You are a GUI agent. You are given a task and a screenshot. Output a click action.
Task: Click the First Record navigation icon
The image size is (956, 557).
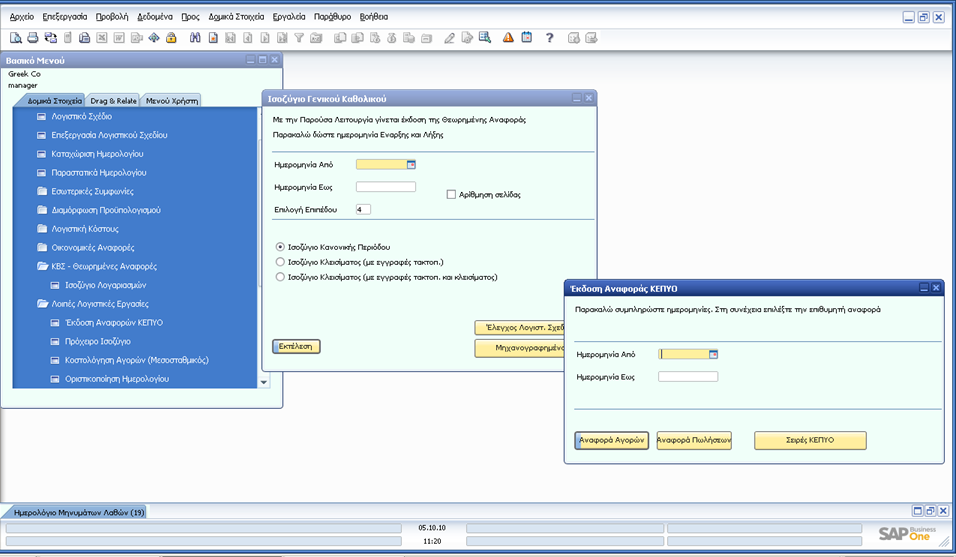click(230, 38)
